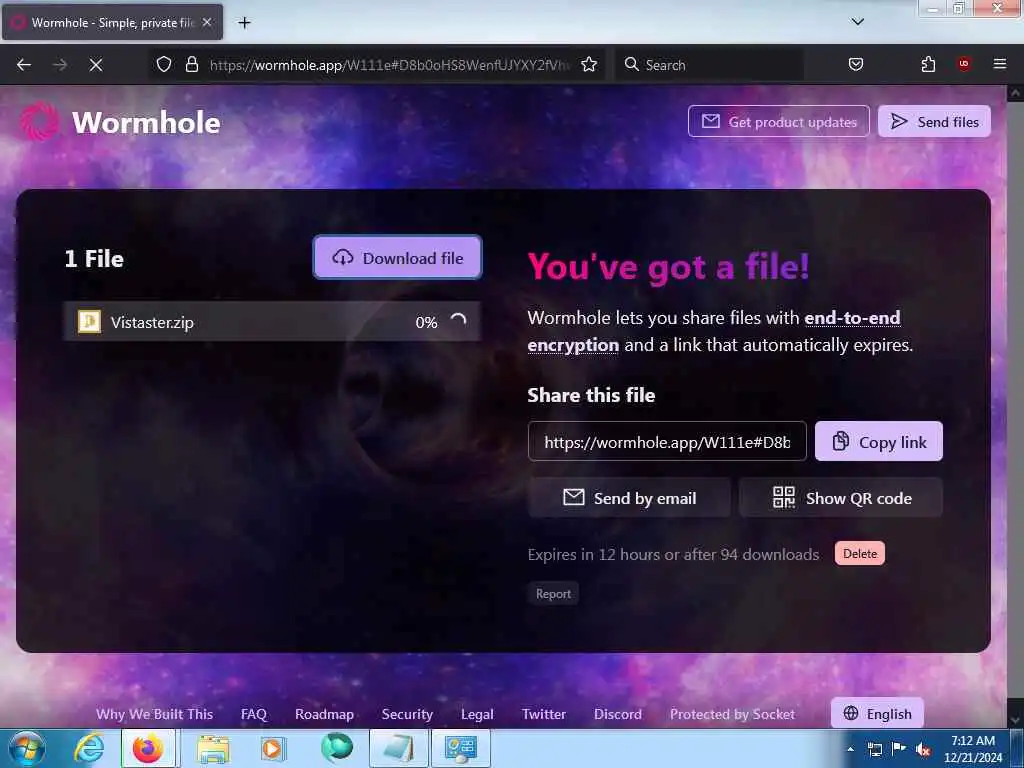Click the 0% download progress spinner
The height and width of the screenshot is (768, 1024).
coord(458,321)
